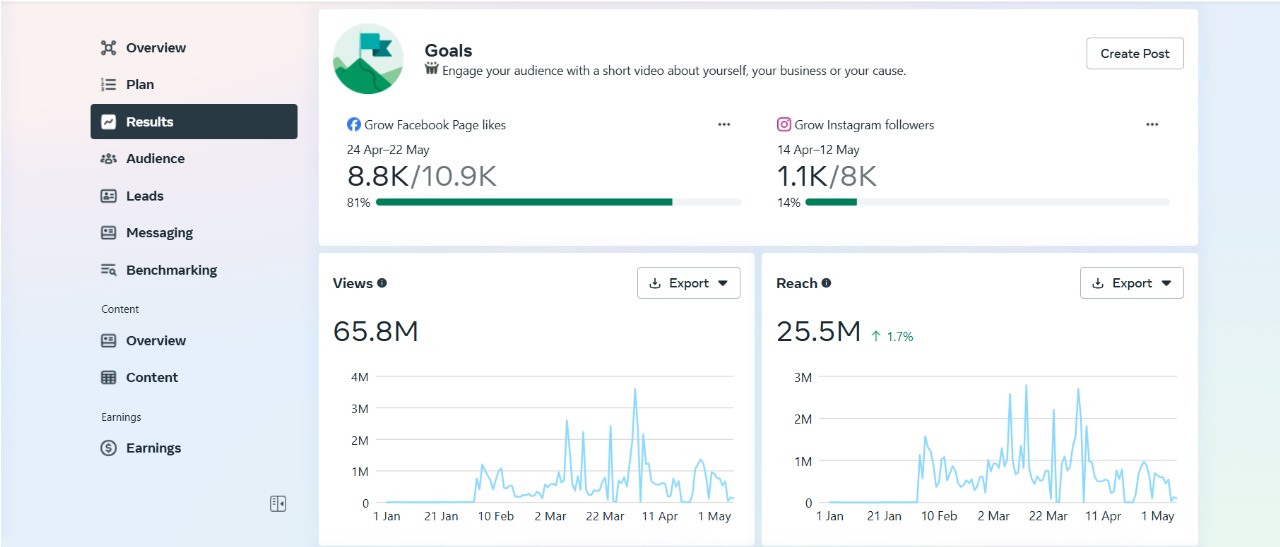Image resolution: width=1280 pixels, height=547 pixels.
Task: Select the Results menu item
Action: tap(194, 122)
